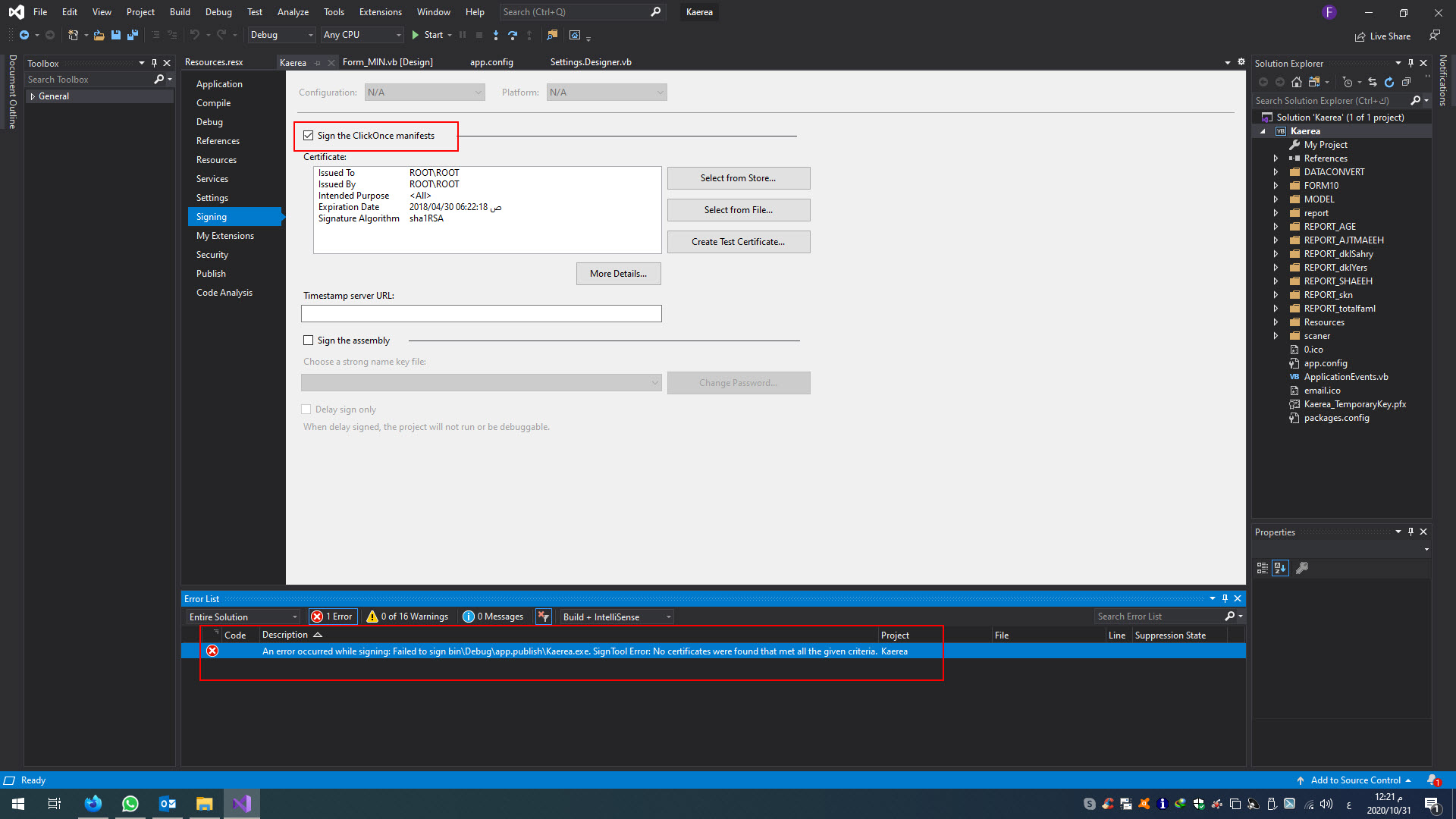Enable the Sign the assembly checkbox
This screenshot has height=819, width=1456.
308,340
